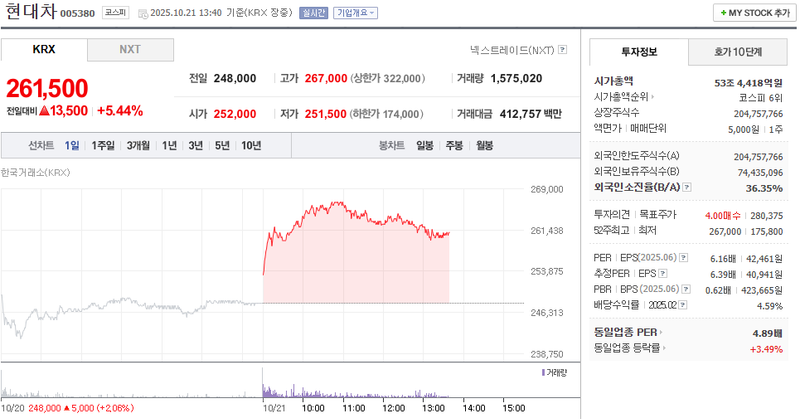Select the 3개월 line chart period
Viewport: 800px width, 419px height.
coord(138,145)
